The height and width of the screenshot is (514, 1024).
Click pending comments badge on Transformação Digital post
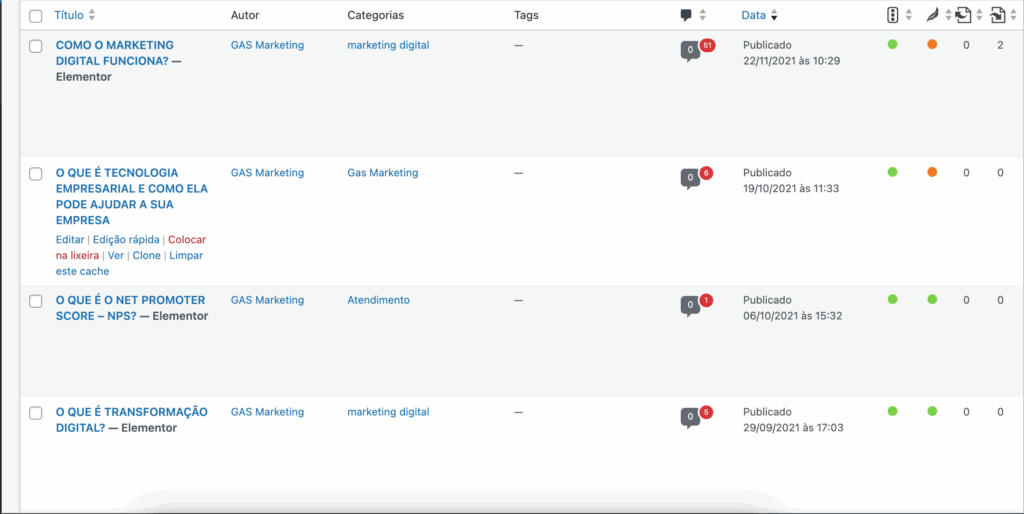click(x=706, y=412)
